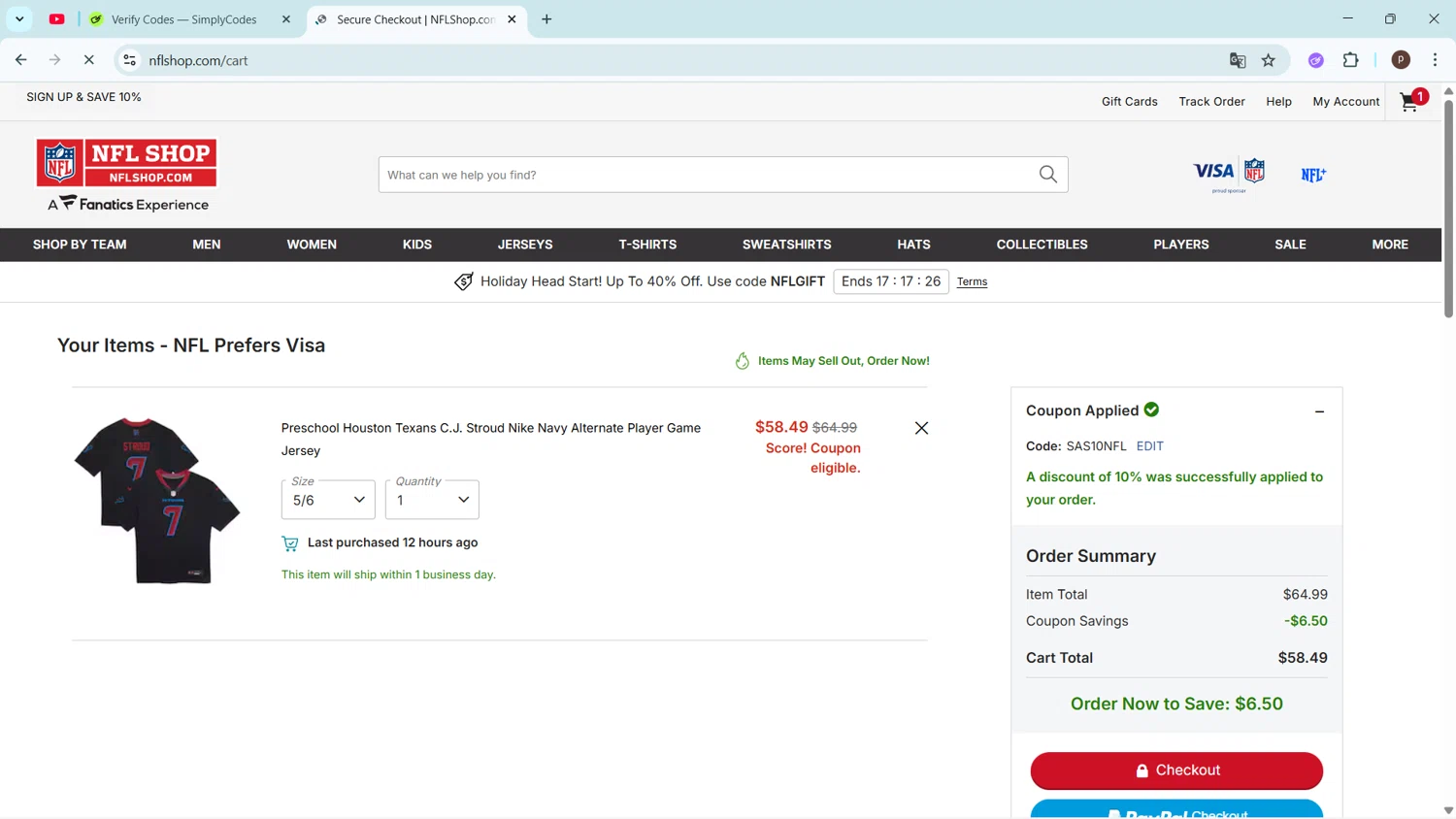
Task: Bookmark this page with star icon
Action: (1268, 60)
